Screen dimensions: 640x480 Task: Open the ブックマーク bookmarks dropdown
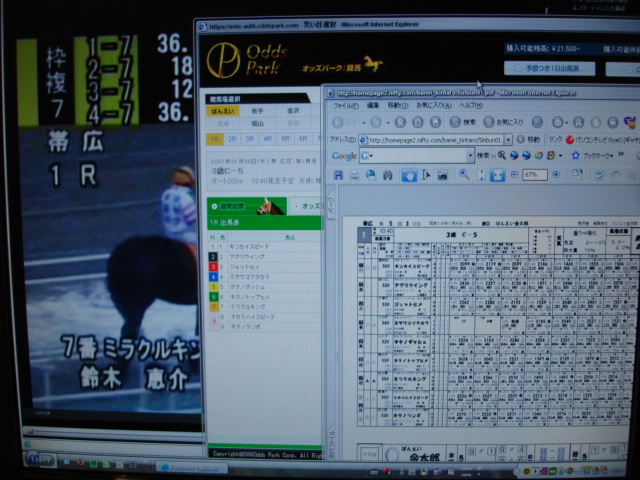click(x=592, y=155)
